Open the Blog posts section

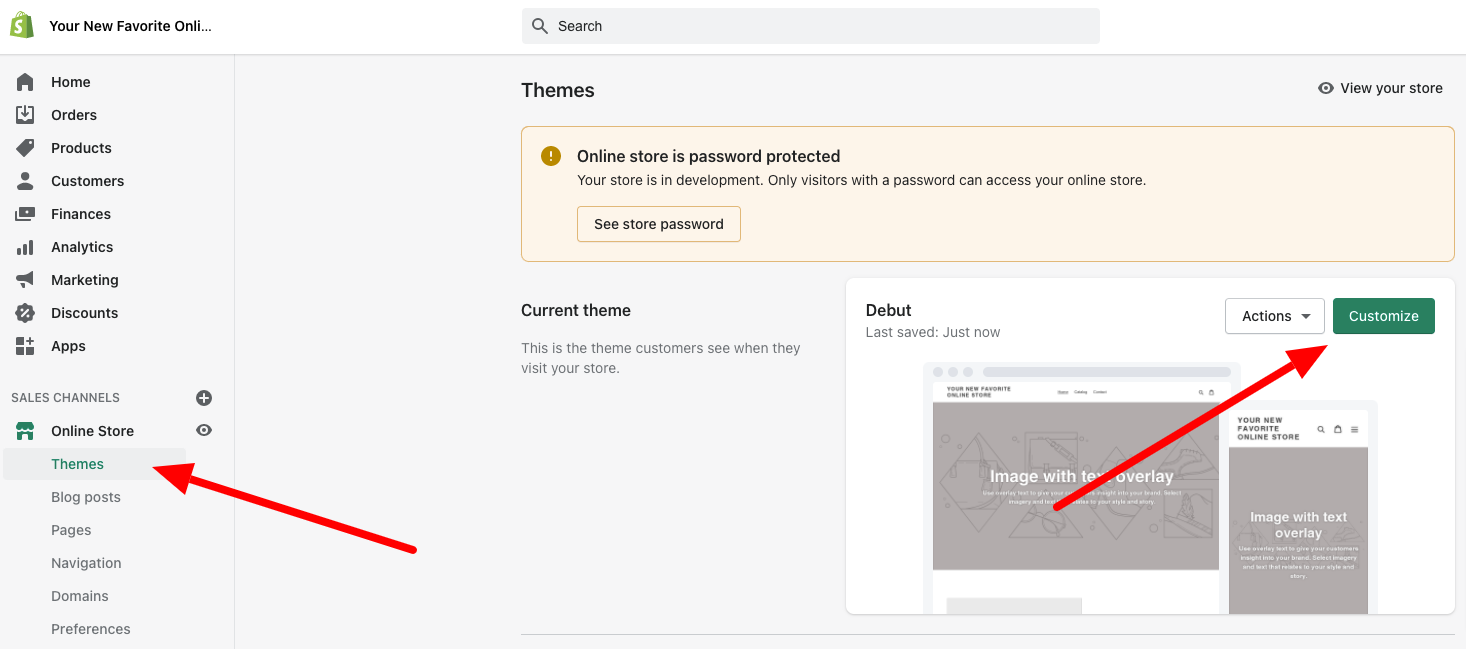point(86,496)
